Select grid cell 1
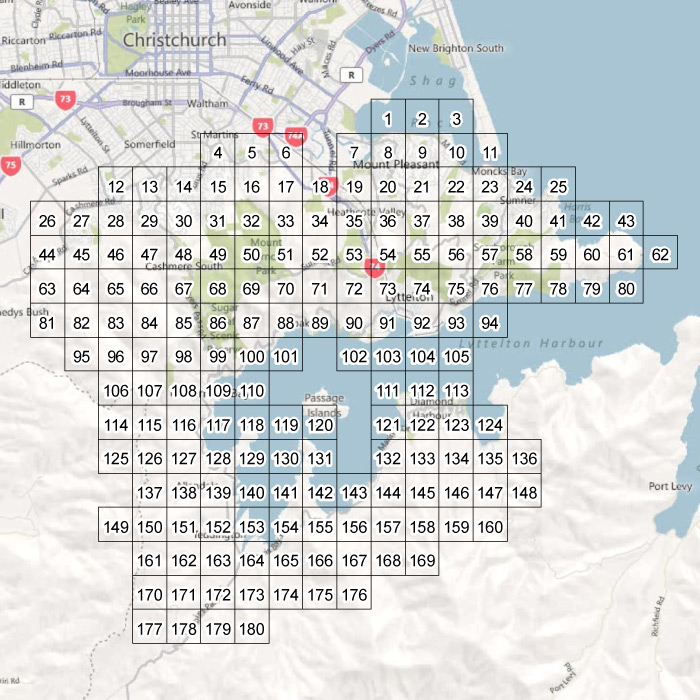Screen dimensions: 700x700 point(388,117)
